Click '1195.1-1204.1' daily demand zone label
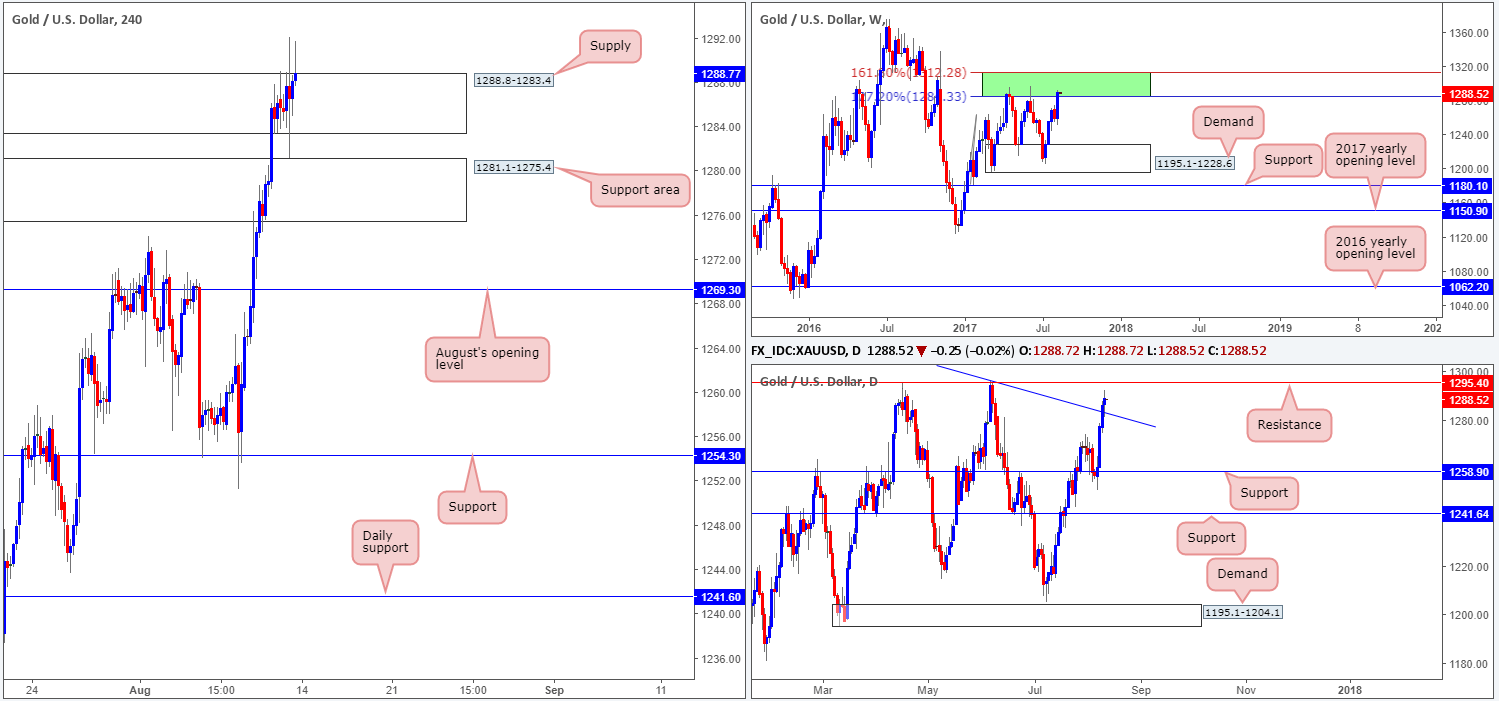Viewport: 1499px width, 701px height. coord(1241,611)
